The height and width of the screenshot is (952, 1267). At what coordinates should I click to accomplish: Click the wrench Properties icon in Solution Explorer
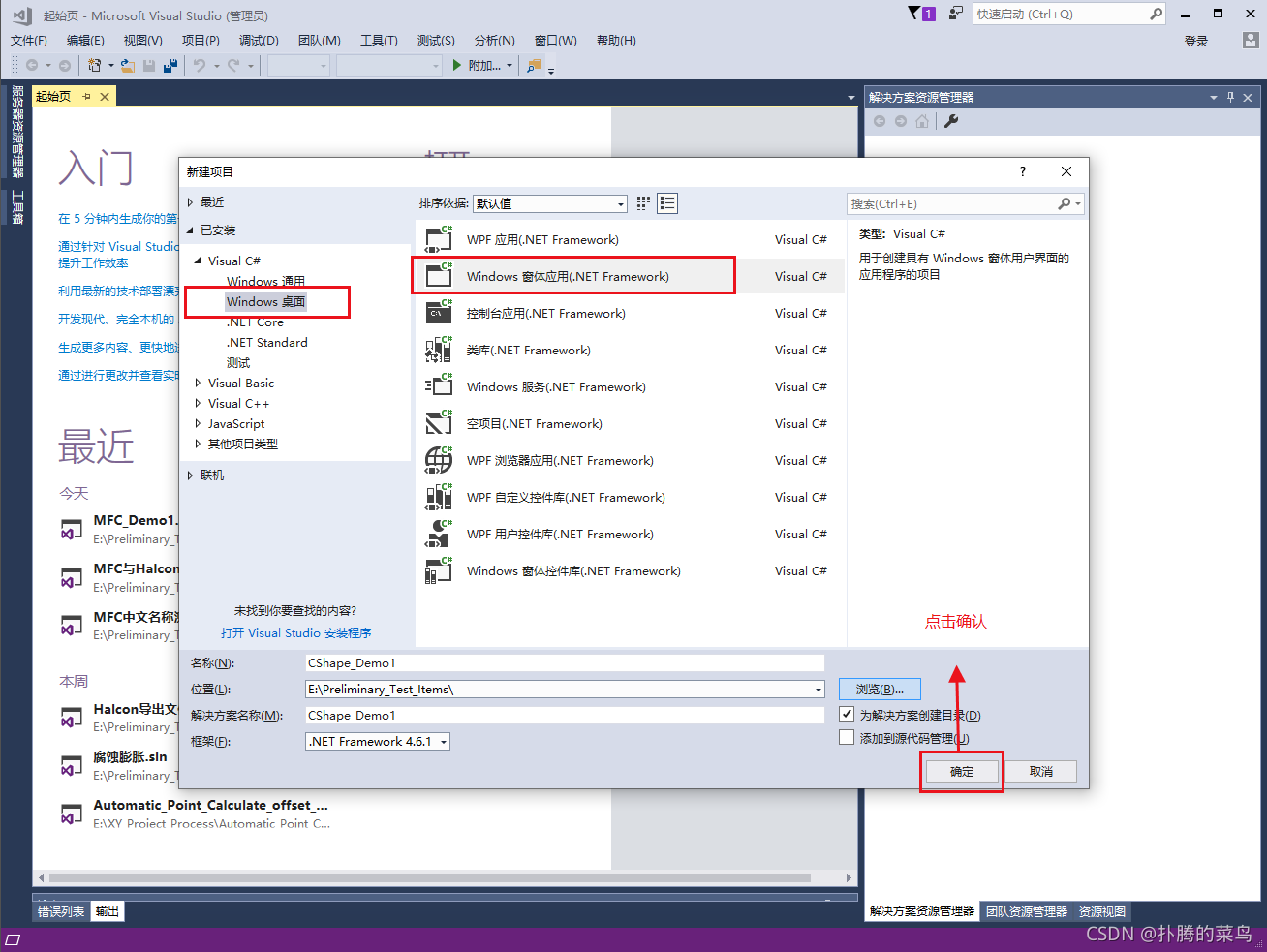951,121
